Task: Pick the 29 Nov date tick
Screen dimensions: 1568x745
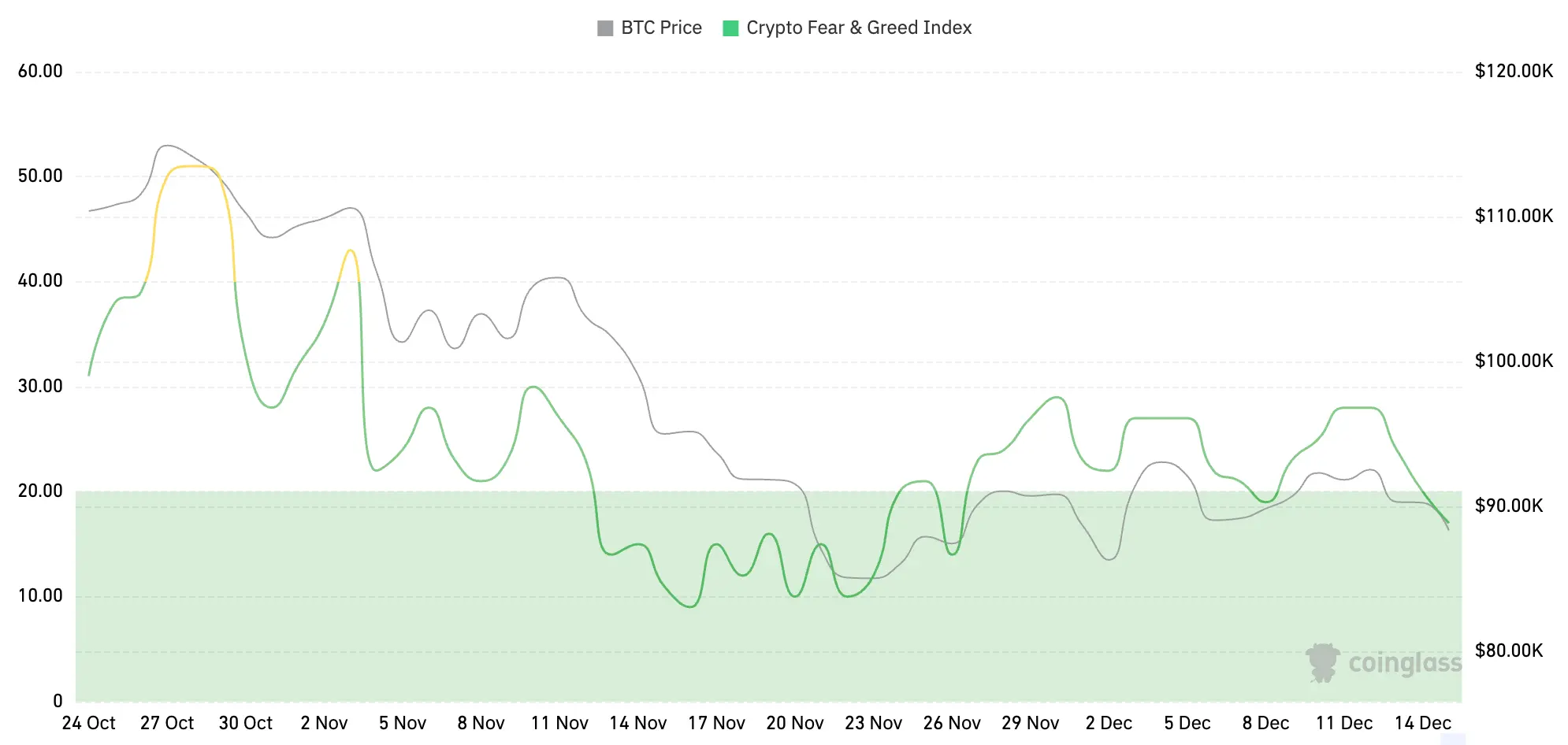Action: tap(1030, 723)
